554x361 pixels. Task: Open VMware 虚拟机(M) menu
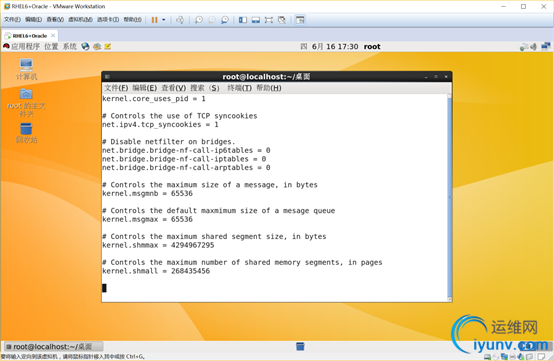point(80,20)
